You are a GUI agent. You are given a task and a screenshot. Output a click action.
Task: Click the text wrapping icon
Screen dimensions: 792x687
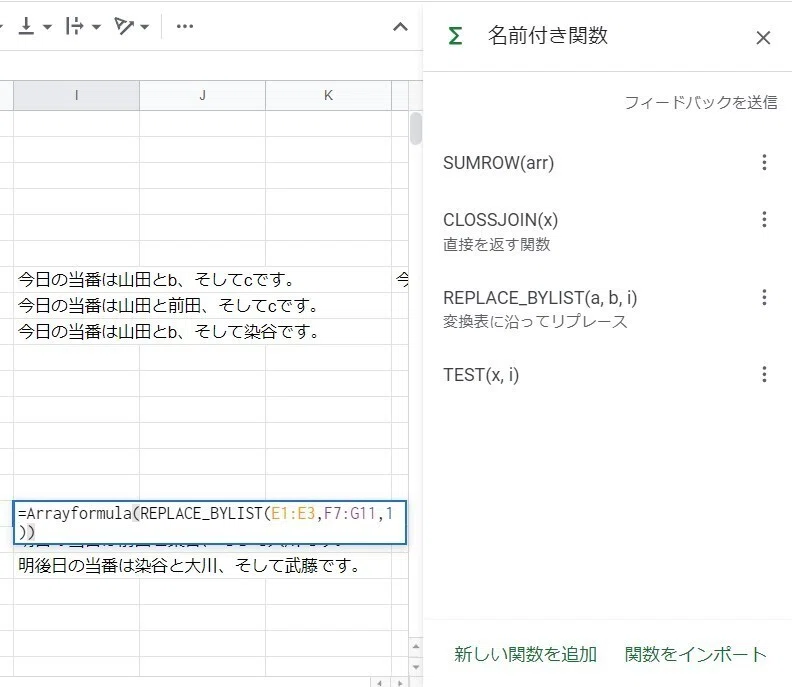point(74,26)
